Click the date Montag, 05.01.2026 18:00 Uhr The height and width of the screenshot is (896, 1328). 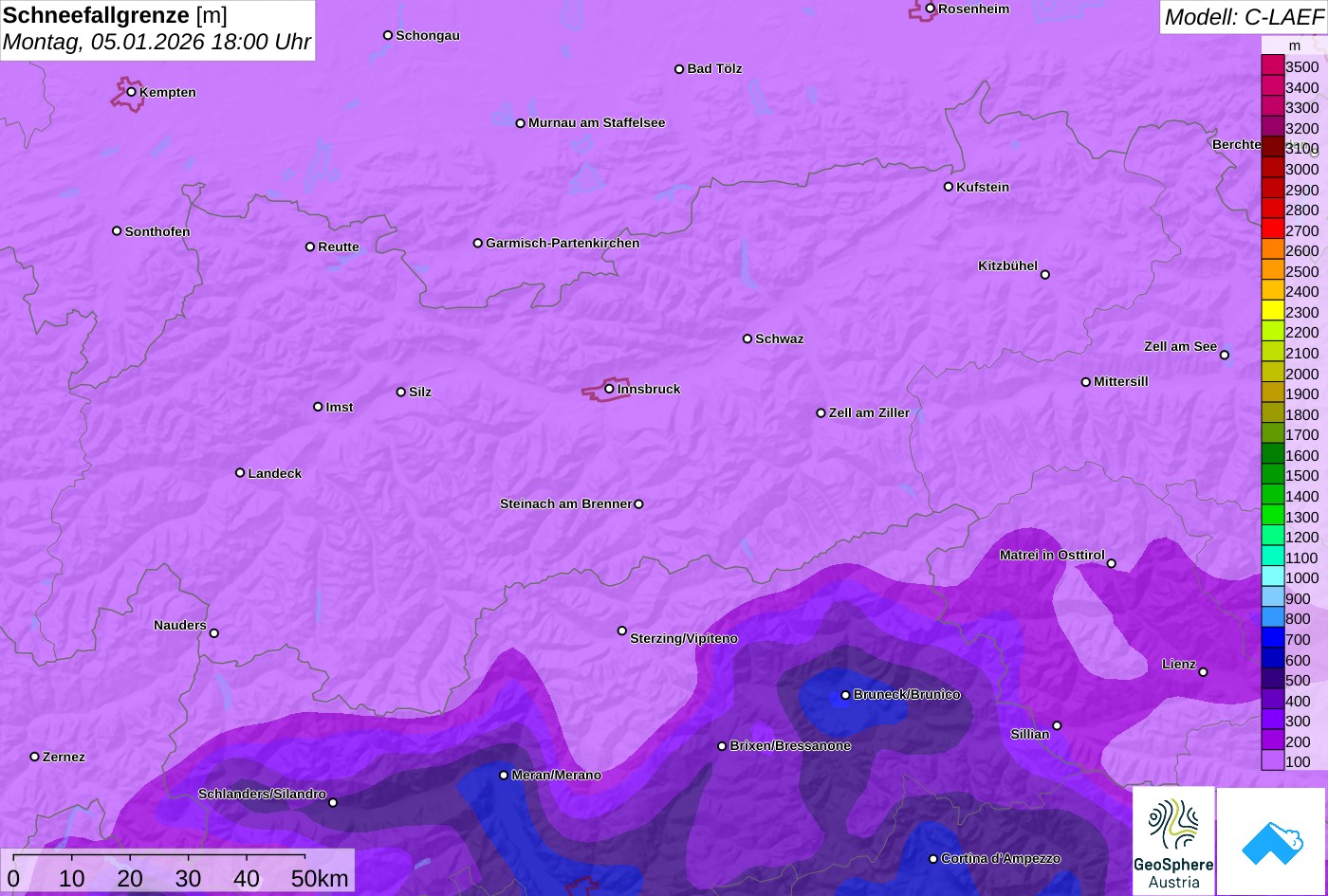point(157,43)
